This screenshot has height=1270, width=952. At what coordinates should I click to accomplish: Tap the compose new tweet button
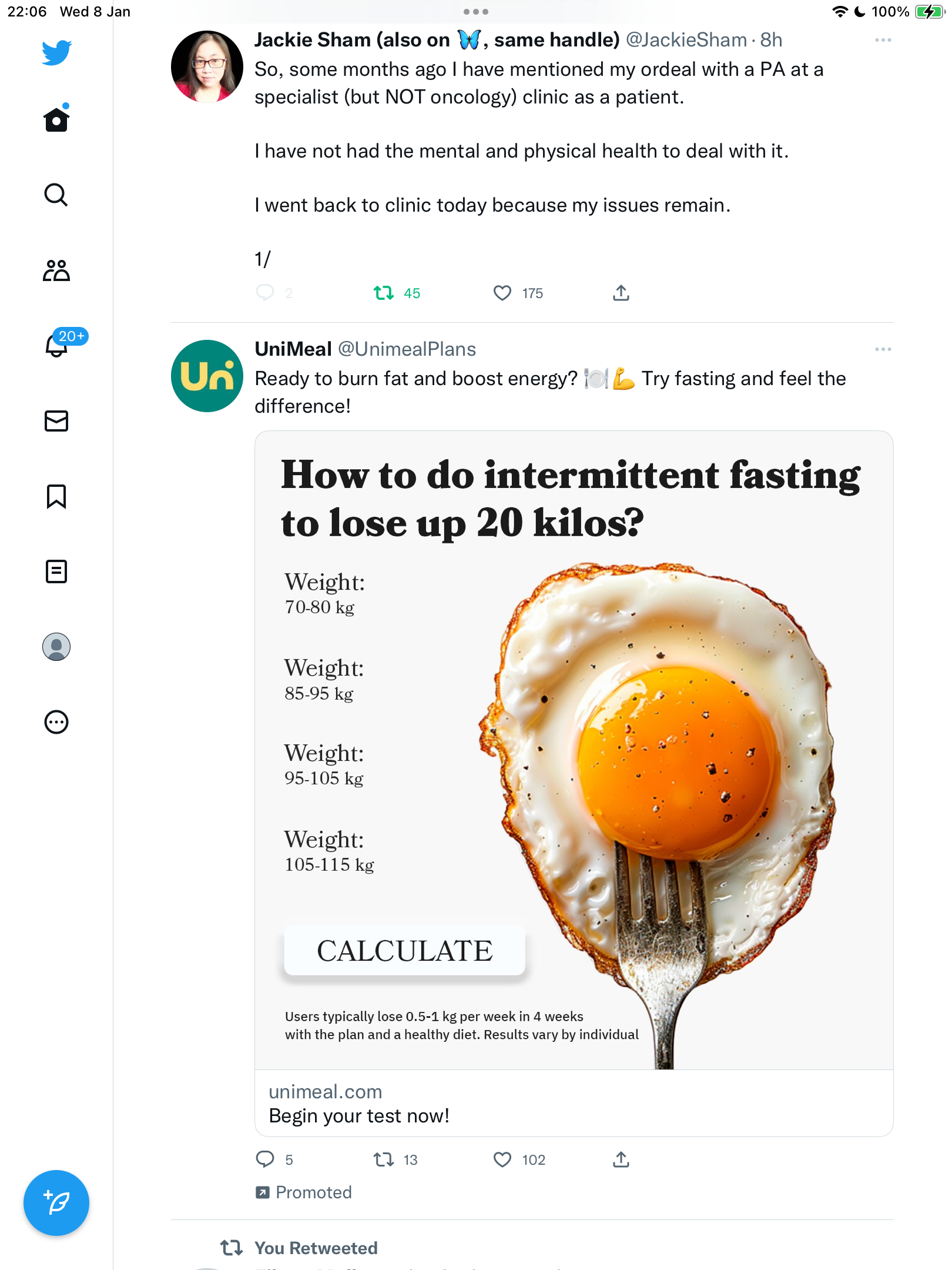(x=56, y=1203)
